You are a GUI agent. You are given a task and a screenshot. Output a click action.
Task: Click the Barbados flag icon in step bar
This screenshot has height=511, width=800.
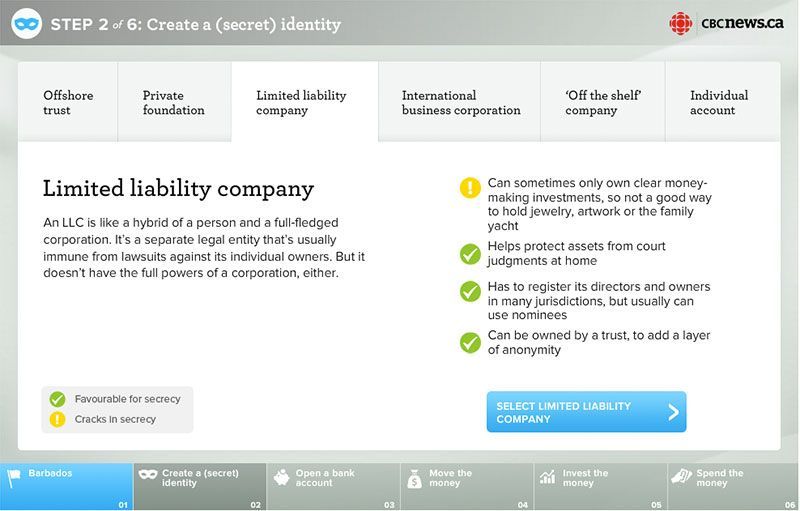pos(14,479)
